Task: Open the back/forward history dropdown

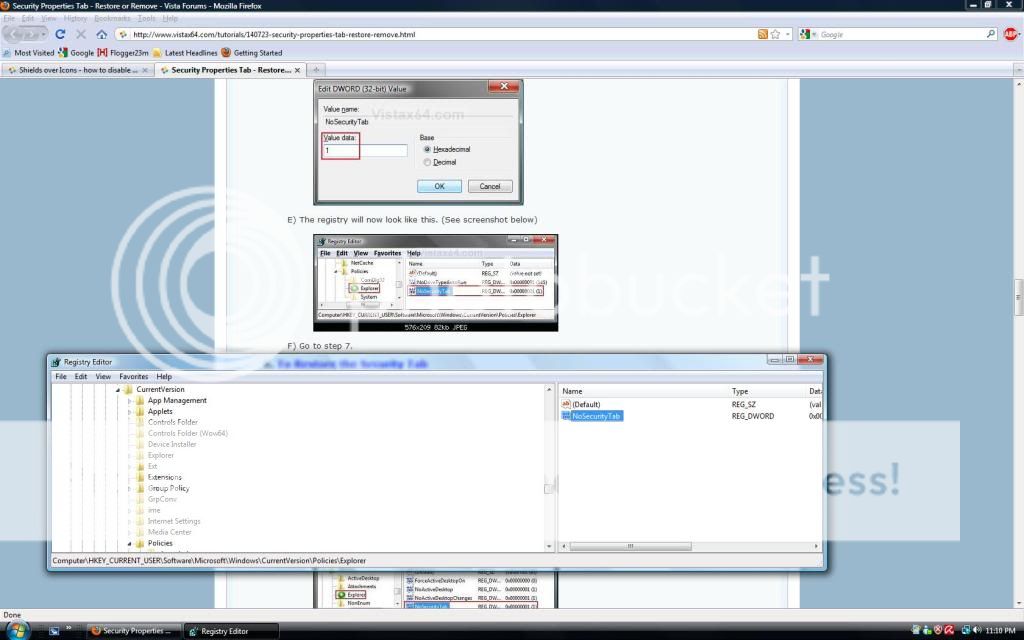Action: point(44,34)
